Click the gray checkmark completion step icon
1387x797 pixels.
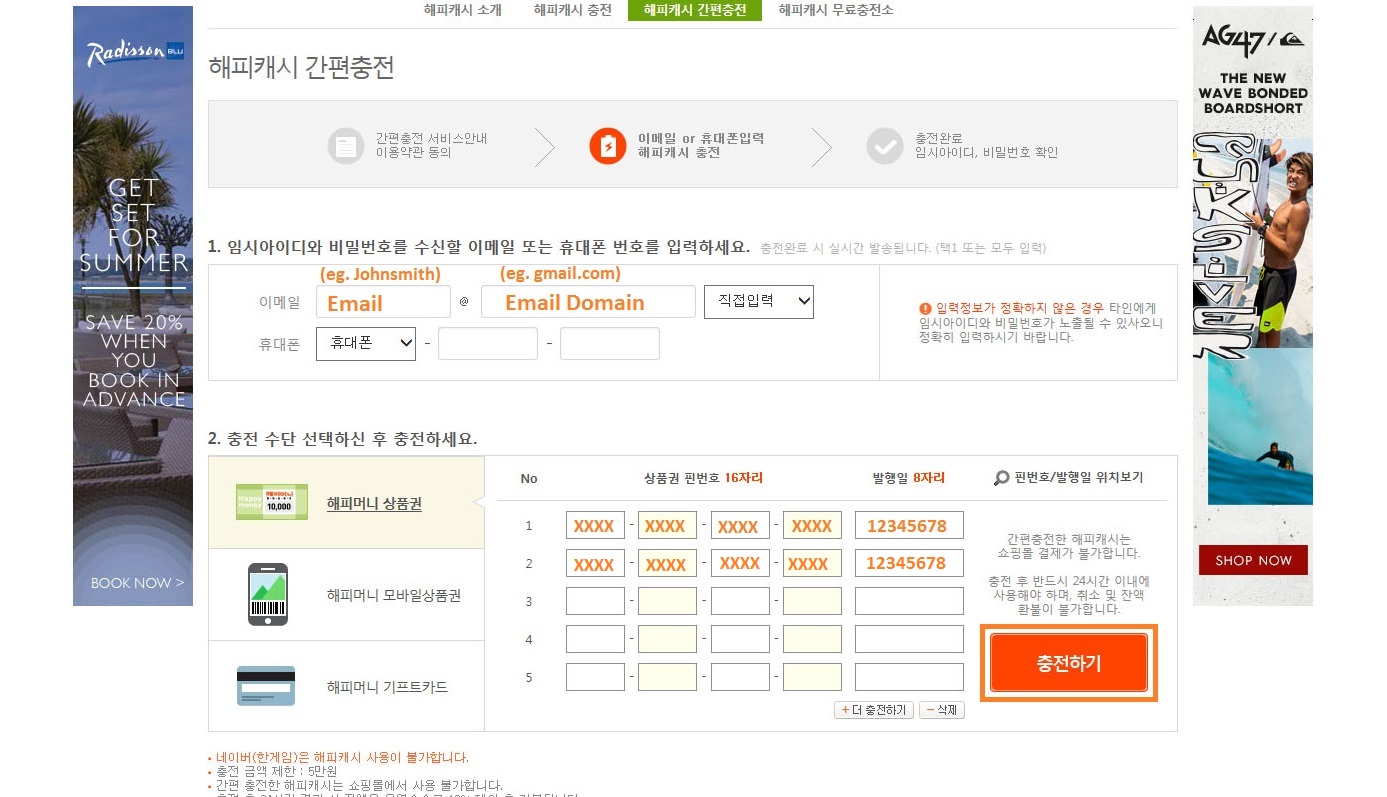885,146
